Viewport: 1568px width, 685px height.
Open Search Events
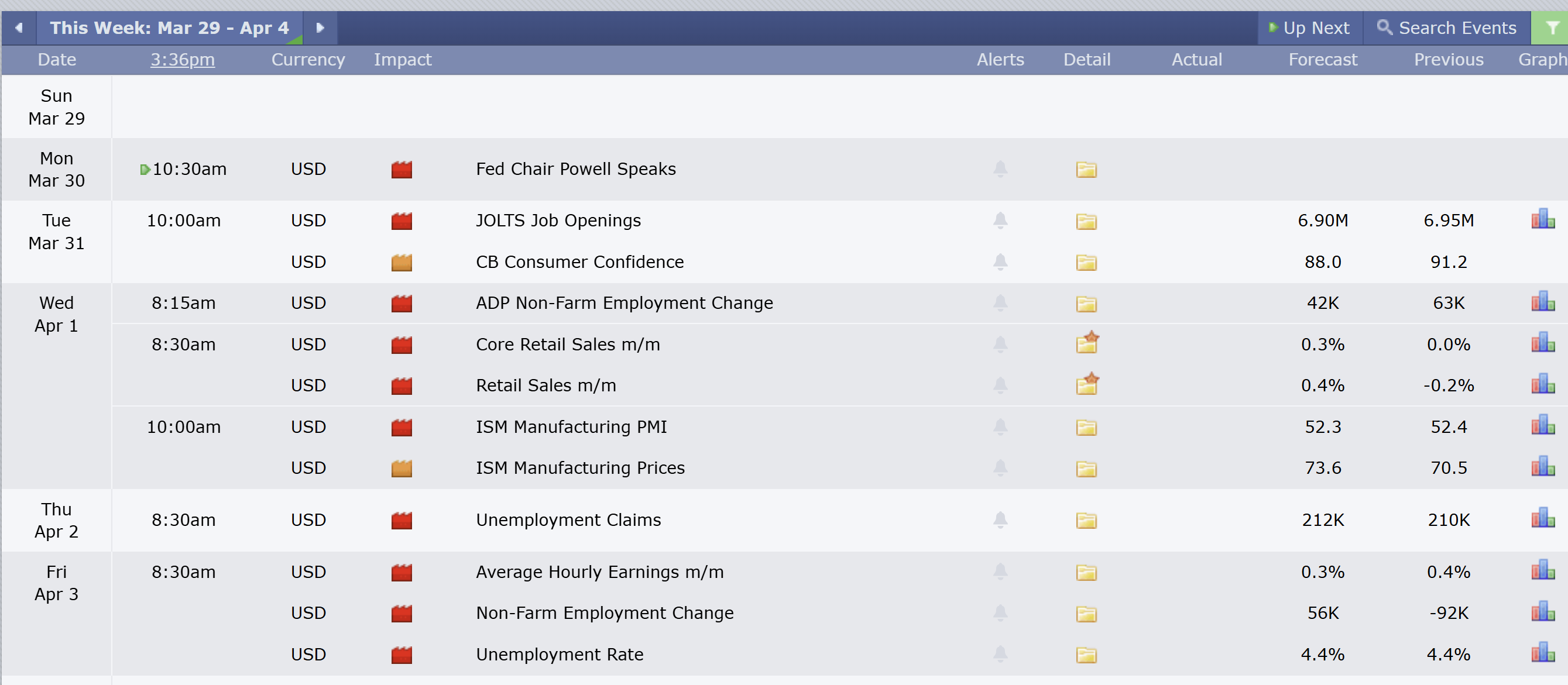tap(1447, 28)
